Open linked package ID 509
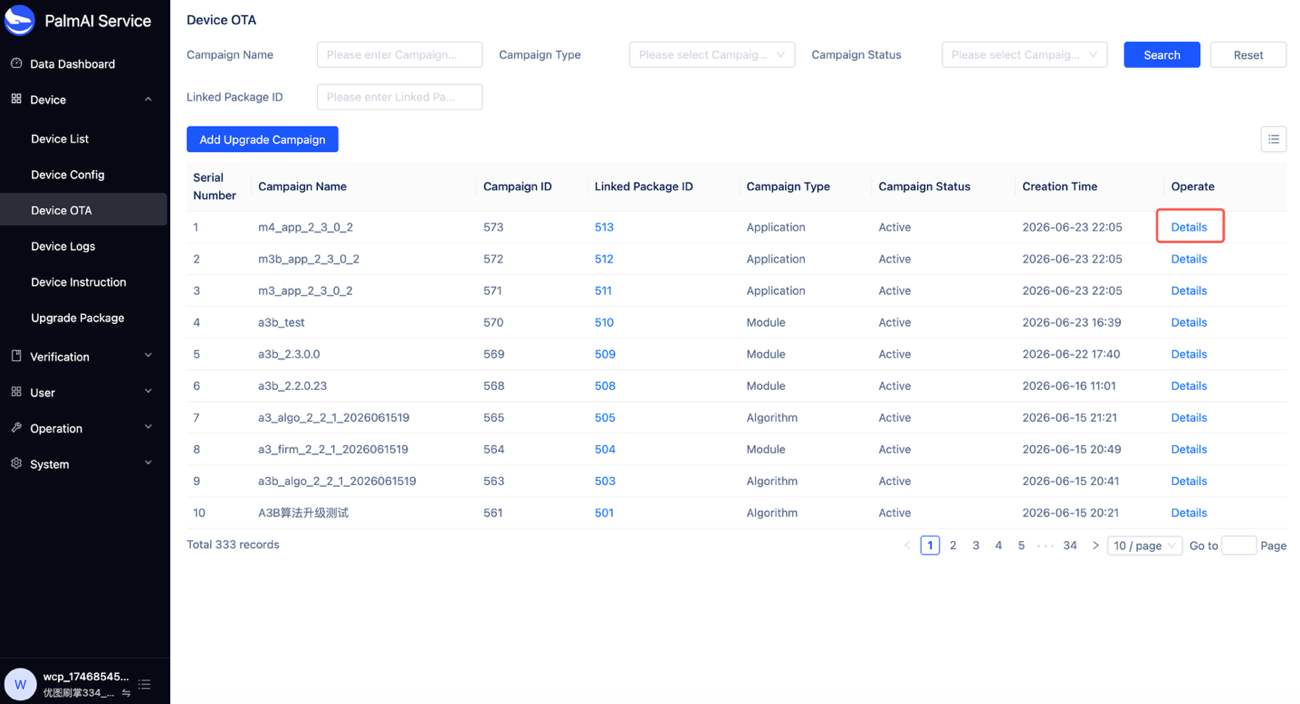Screen dimensions: 1300x704 (605, 354)
